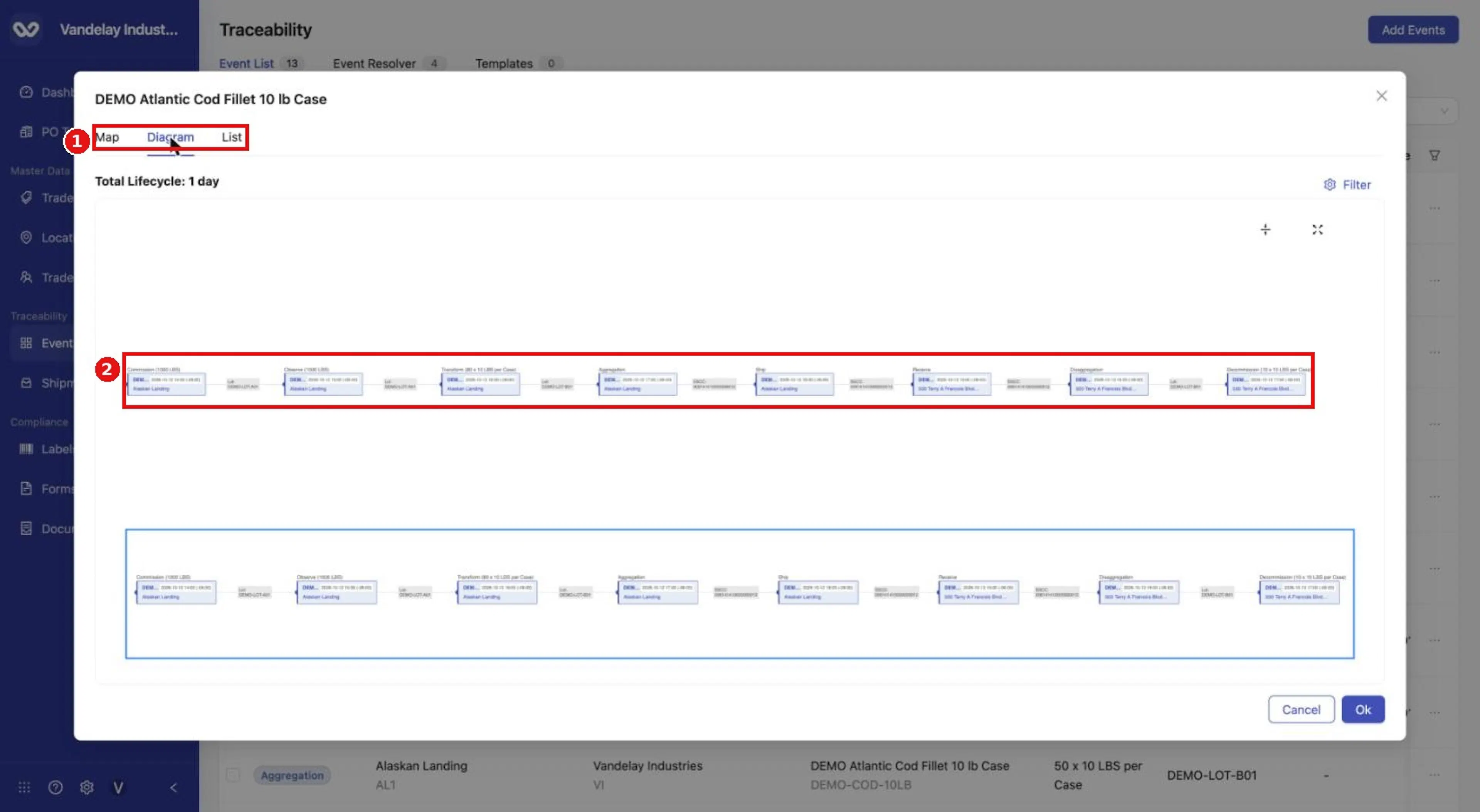The height and width of the screenshot is (812, 1480).
Task: Click the Add Events button
Action: (1413, 30)
